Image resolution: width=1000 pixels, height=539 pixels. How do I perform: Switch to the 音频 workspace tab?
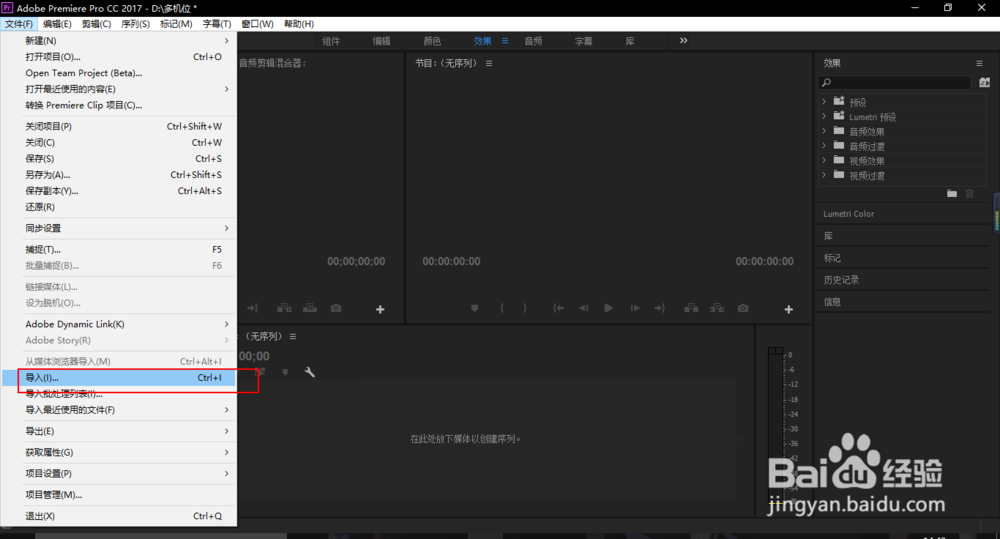tap(533, 41)
